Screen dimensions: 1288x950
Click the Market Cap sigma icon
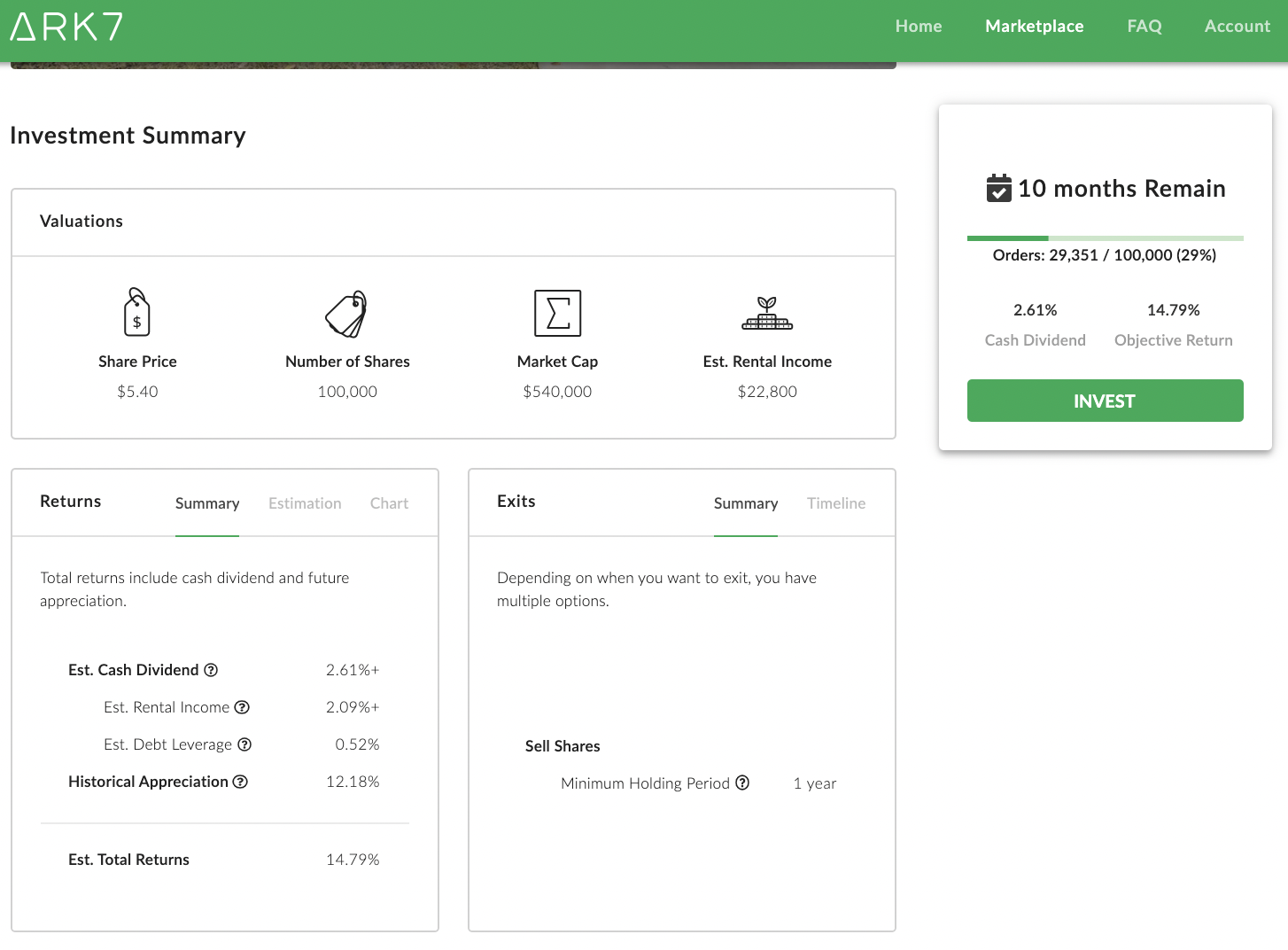tap(557, 313)
